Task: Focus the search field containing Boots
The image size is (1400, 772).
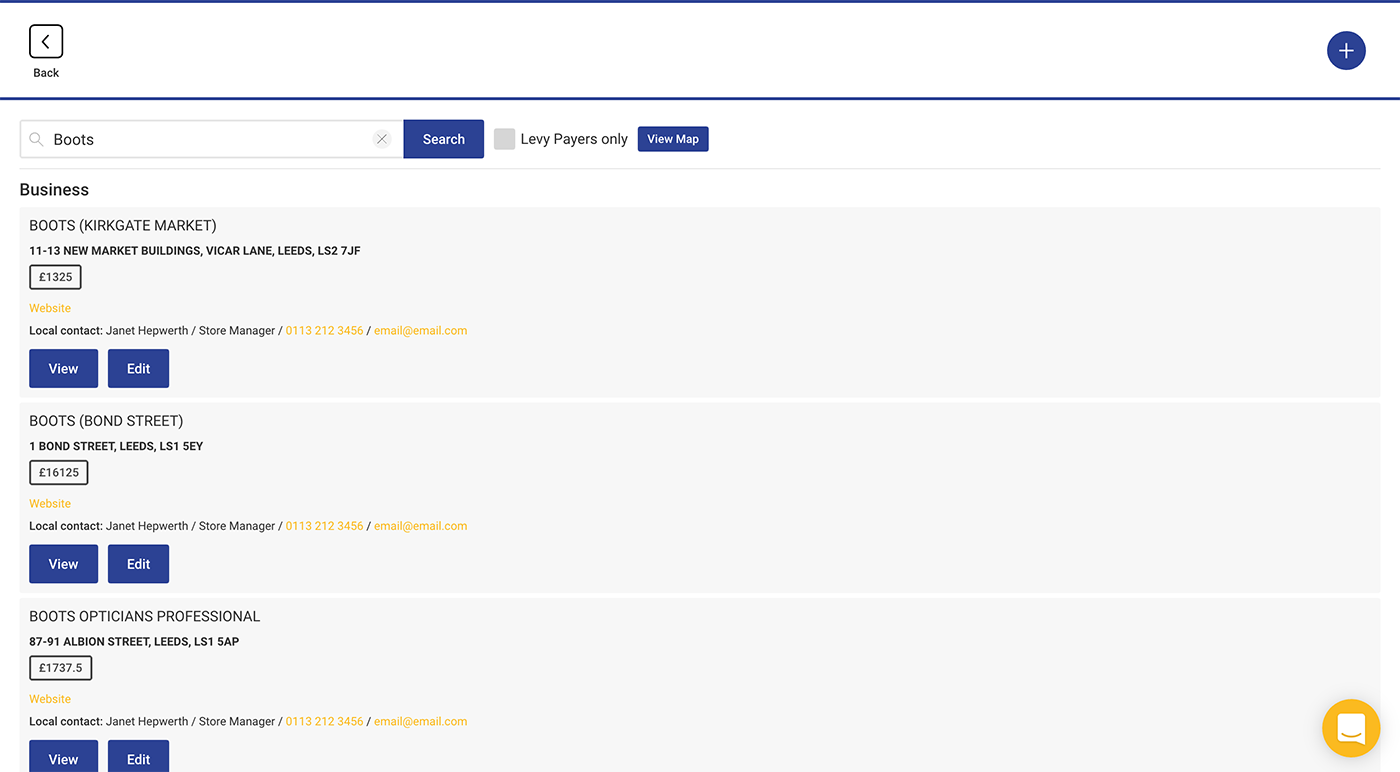Action: pos(212,139)
